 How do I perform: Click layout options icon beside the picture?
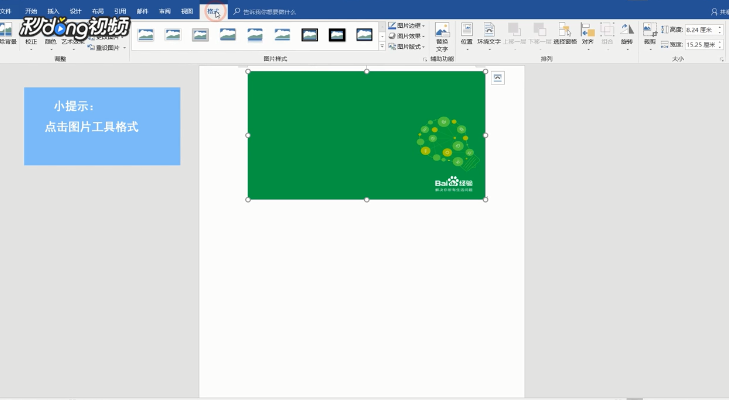click(x=497, y=78)
